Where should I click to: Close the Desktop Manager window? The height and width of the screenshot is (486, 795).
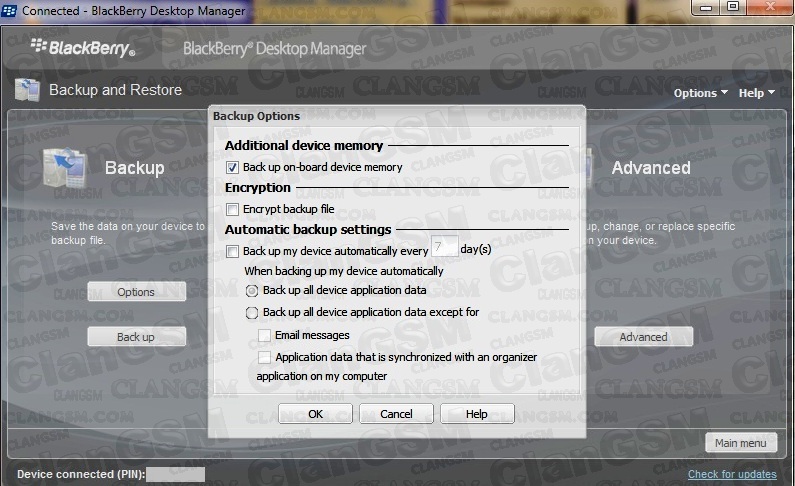click(x=770, y=7)
